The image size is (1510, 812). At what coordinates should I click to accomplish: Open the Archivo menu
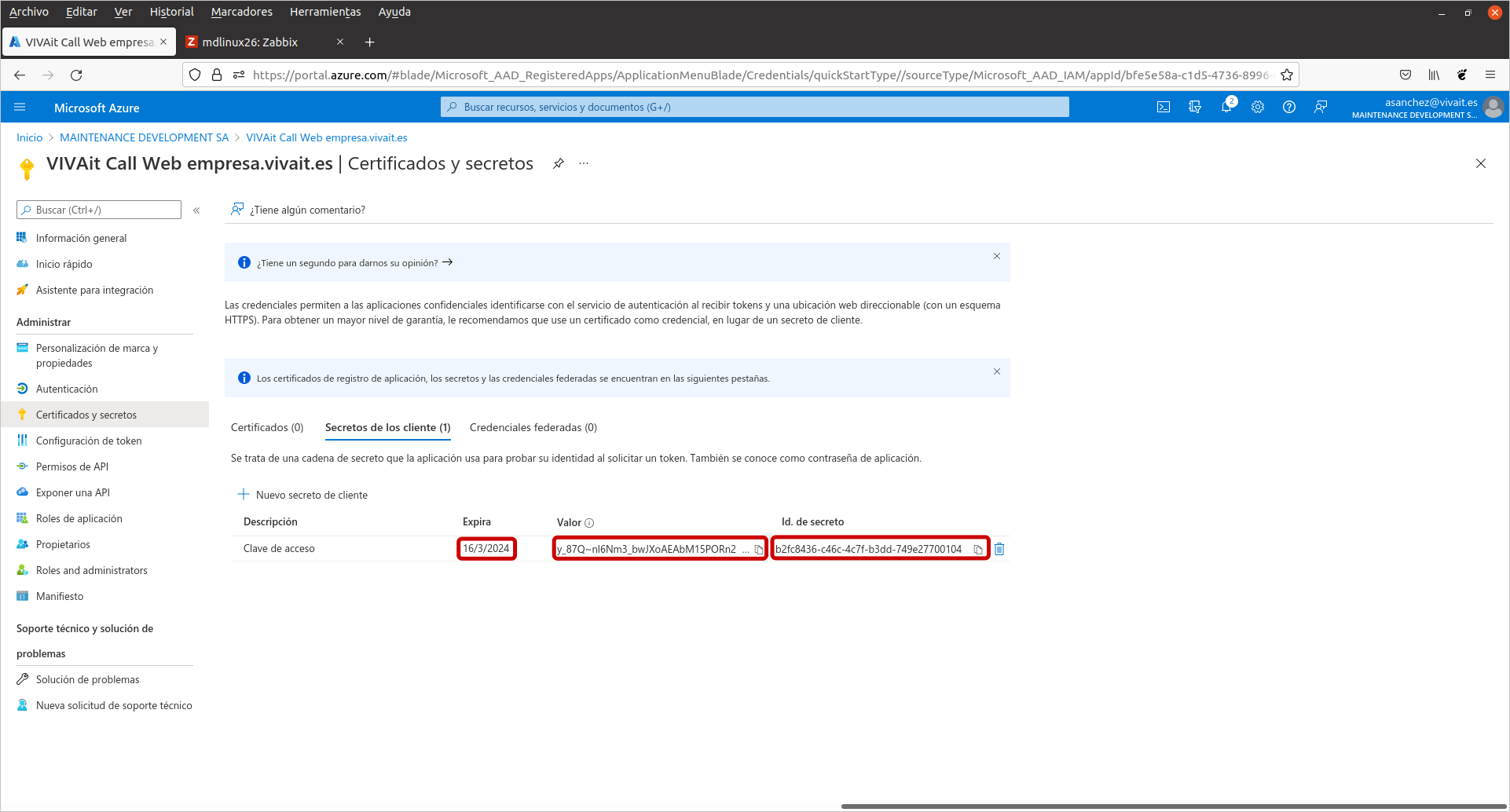point(29,12)
